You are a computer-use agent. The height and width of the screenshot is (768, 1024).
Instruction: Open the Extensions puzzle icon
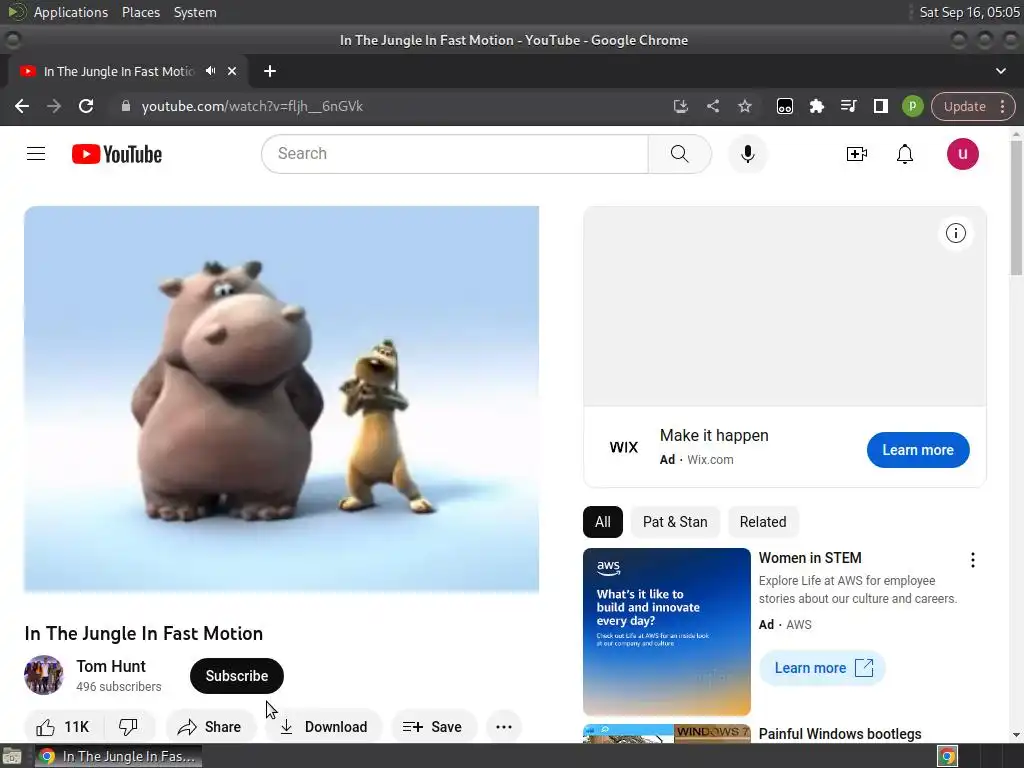point(816,106)
